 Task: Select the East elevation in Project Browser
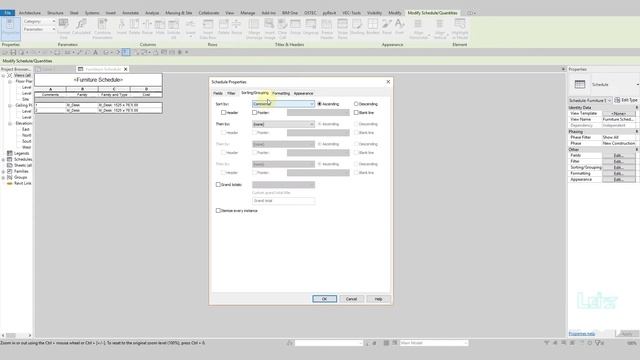(x=26, y=129)
